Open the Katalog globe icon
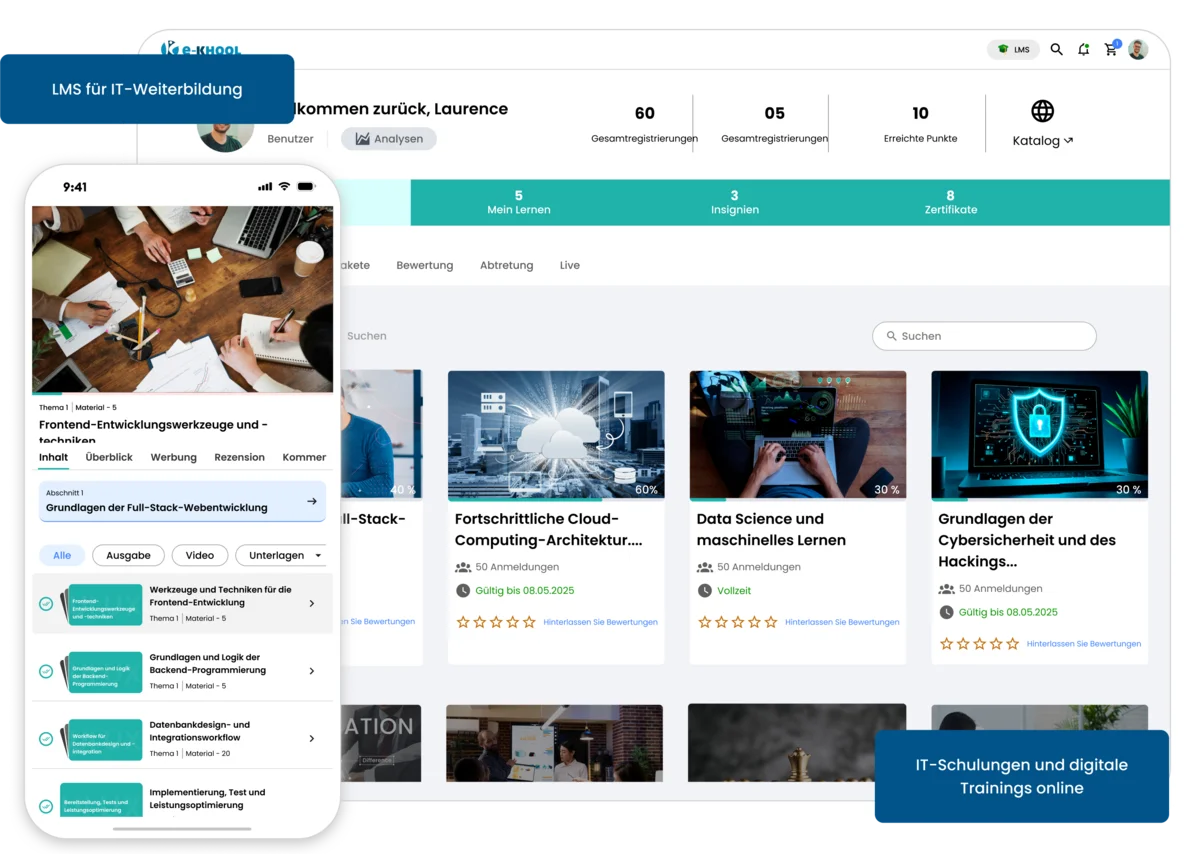1200x854 pixels. coord(1044,111)
